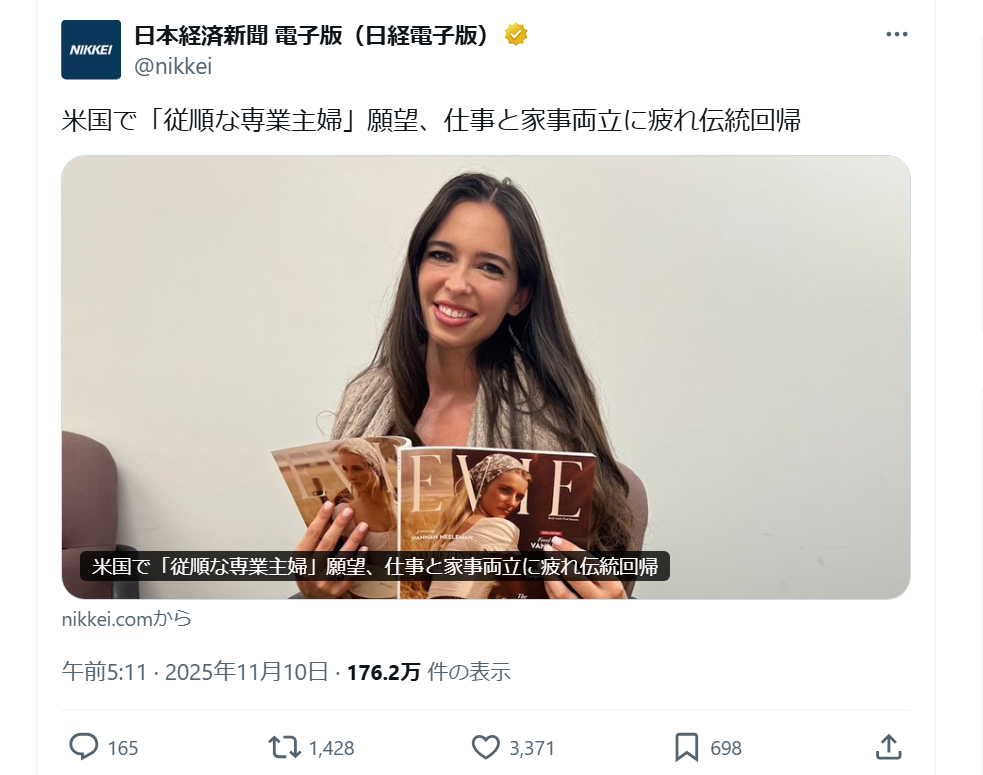The height and width of the screenshot is (775, 983).
Task: Open the 日本経済新聞 電子版 account name
Action: click(x=312, y=35)
